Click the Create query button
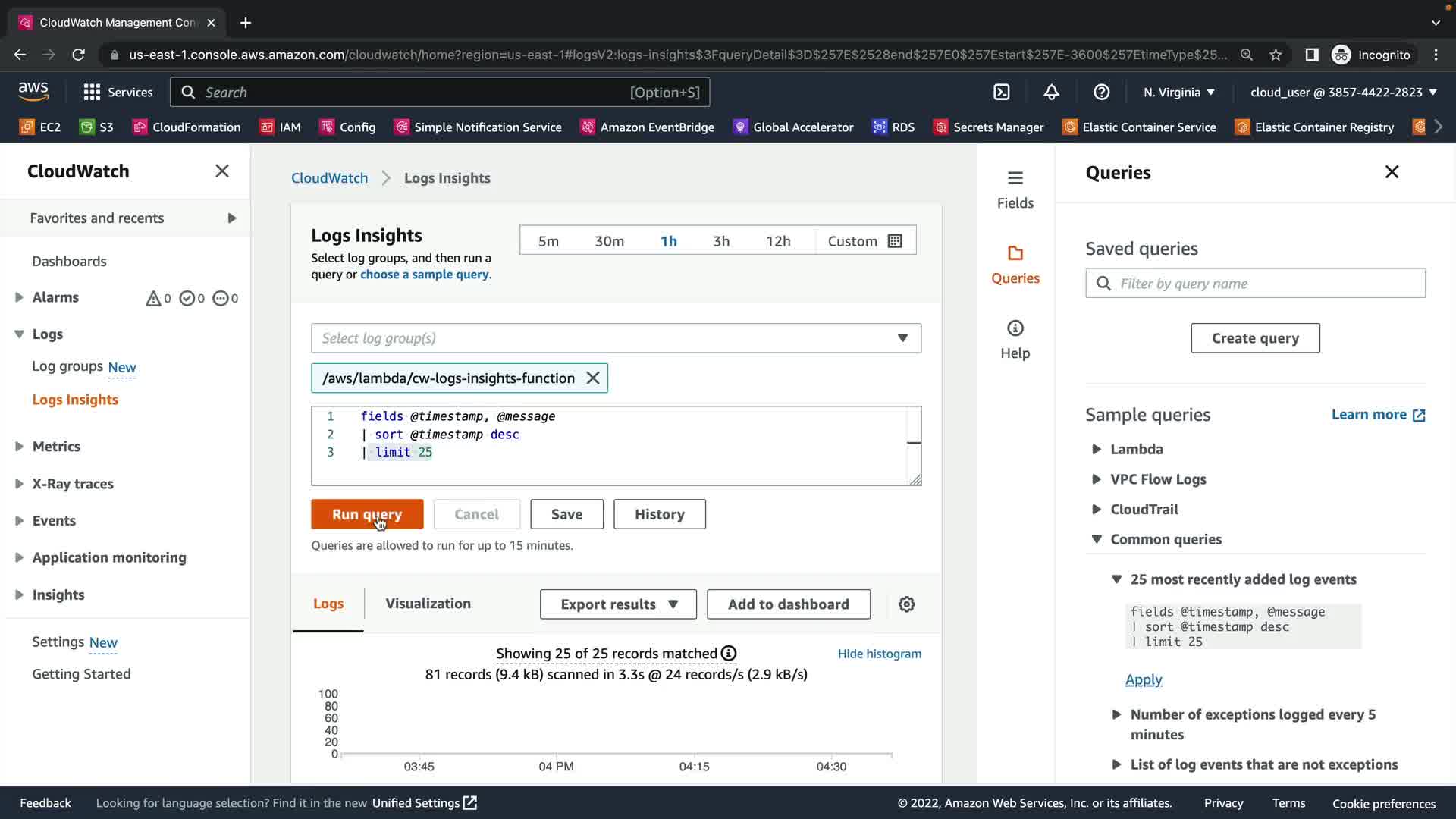The image size is (1456, 819). coord(1254,338)
